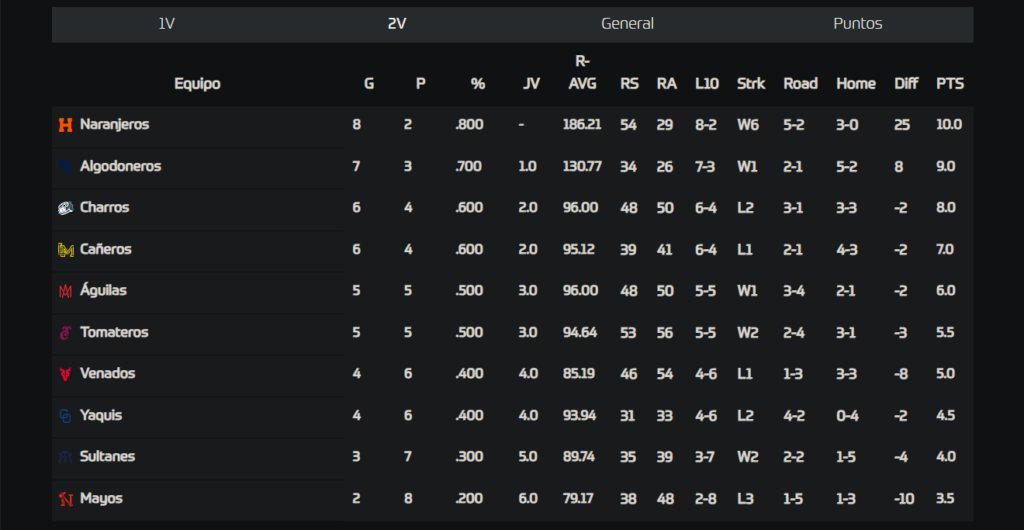This screenshot has width=1024, height=530.
Task: Click the Strk column header
Action: [x=751, y=84]
